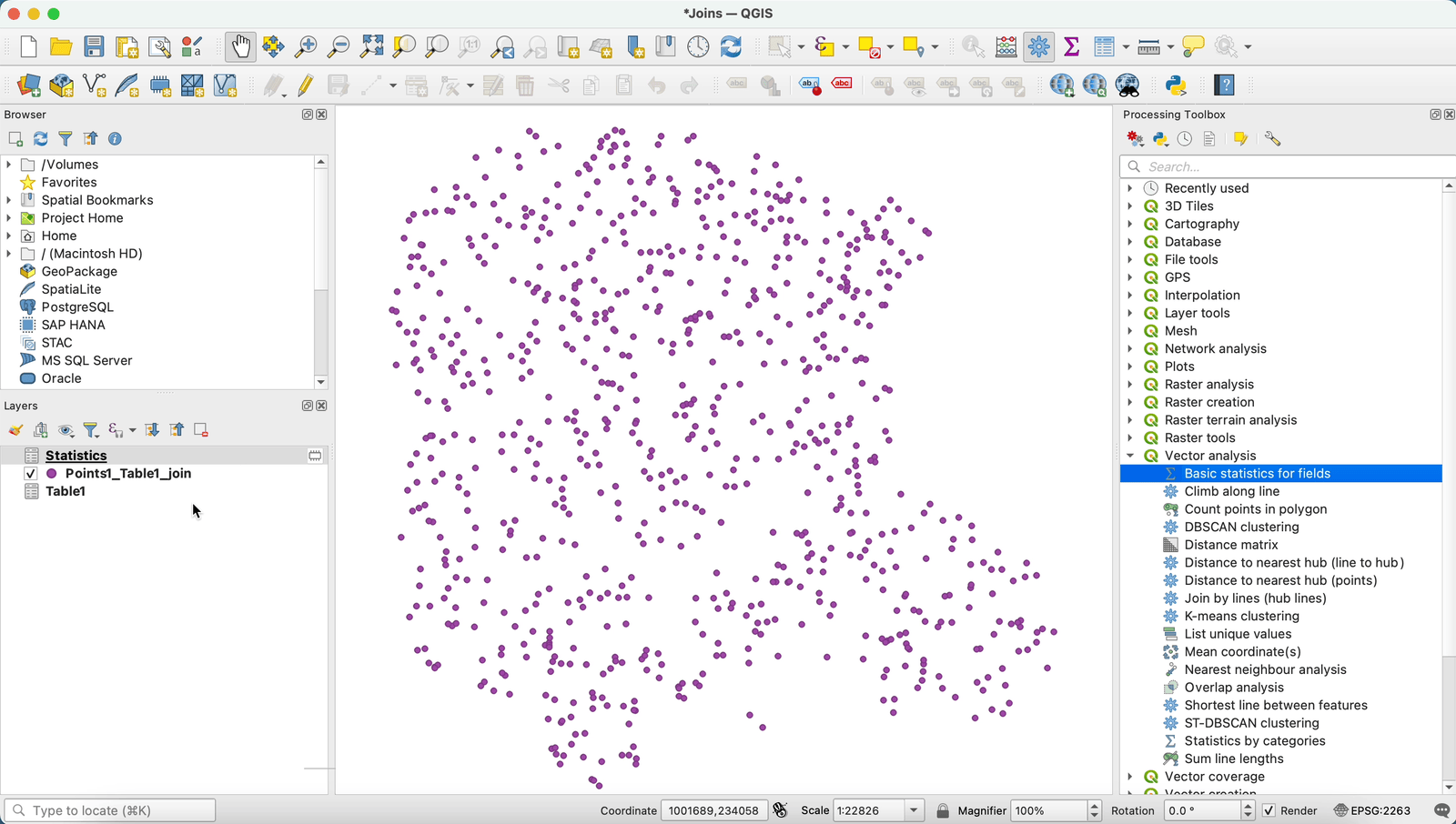Toggle Processing Toolbox gear icon

pyautogui.click(x=1038, y=46)
